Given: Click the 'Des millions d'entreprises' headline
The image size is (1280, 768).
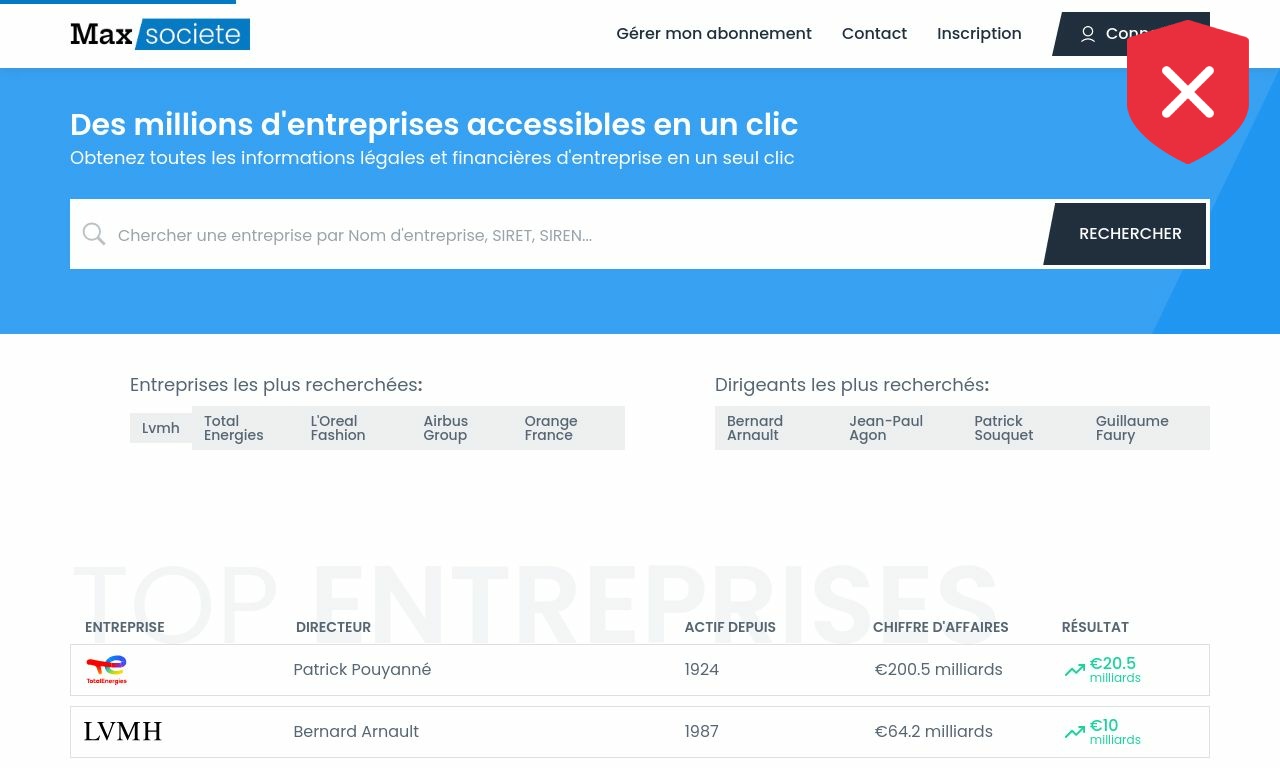Looking at the screenshot, I should click(434, 124).
